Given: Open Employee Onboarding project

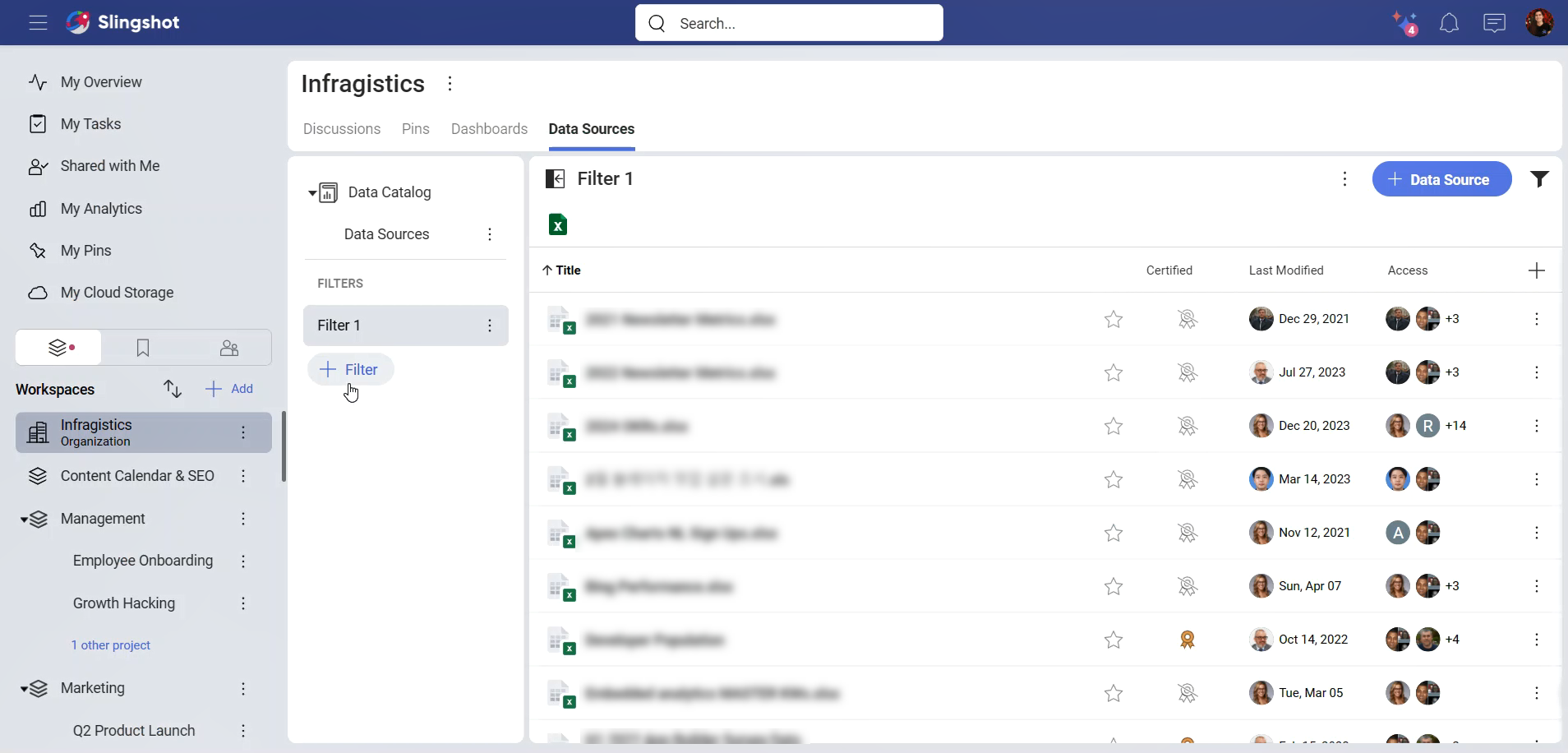Looking at the screenshot, I should tap(143, 561).
